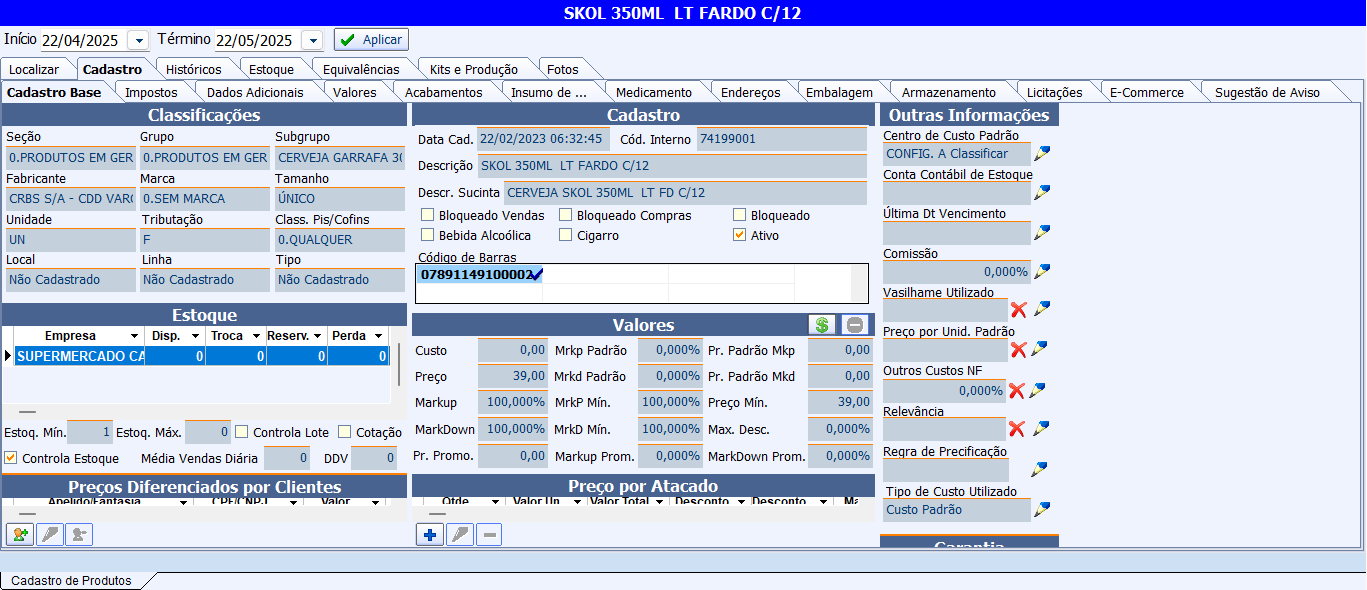Open Perda column filter dropdown
The image size is (1367, 590).
coord(378,336)
